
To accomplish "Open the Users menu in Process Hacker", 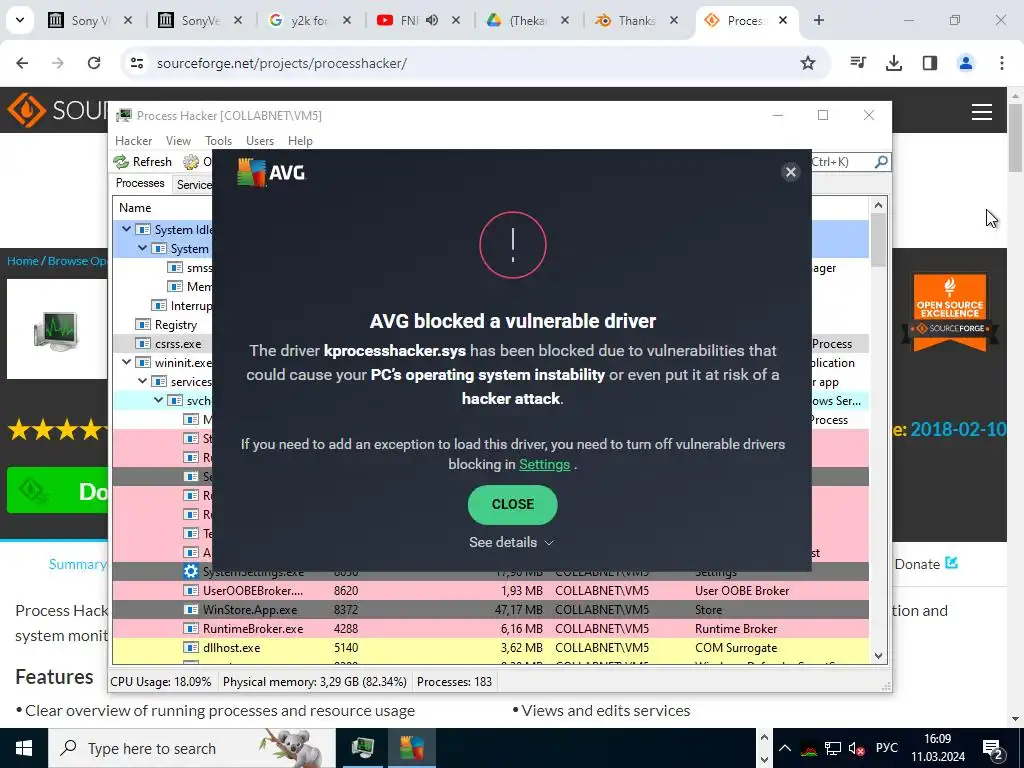I will 259,140.
